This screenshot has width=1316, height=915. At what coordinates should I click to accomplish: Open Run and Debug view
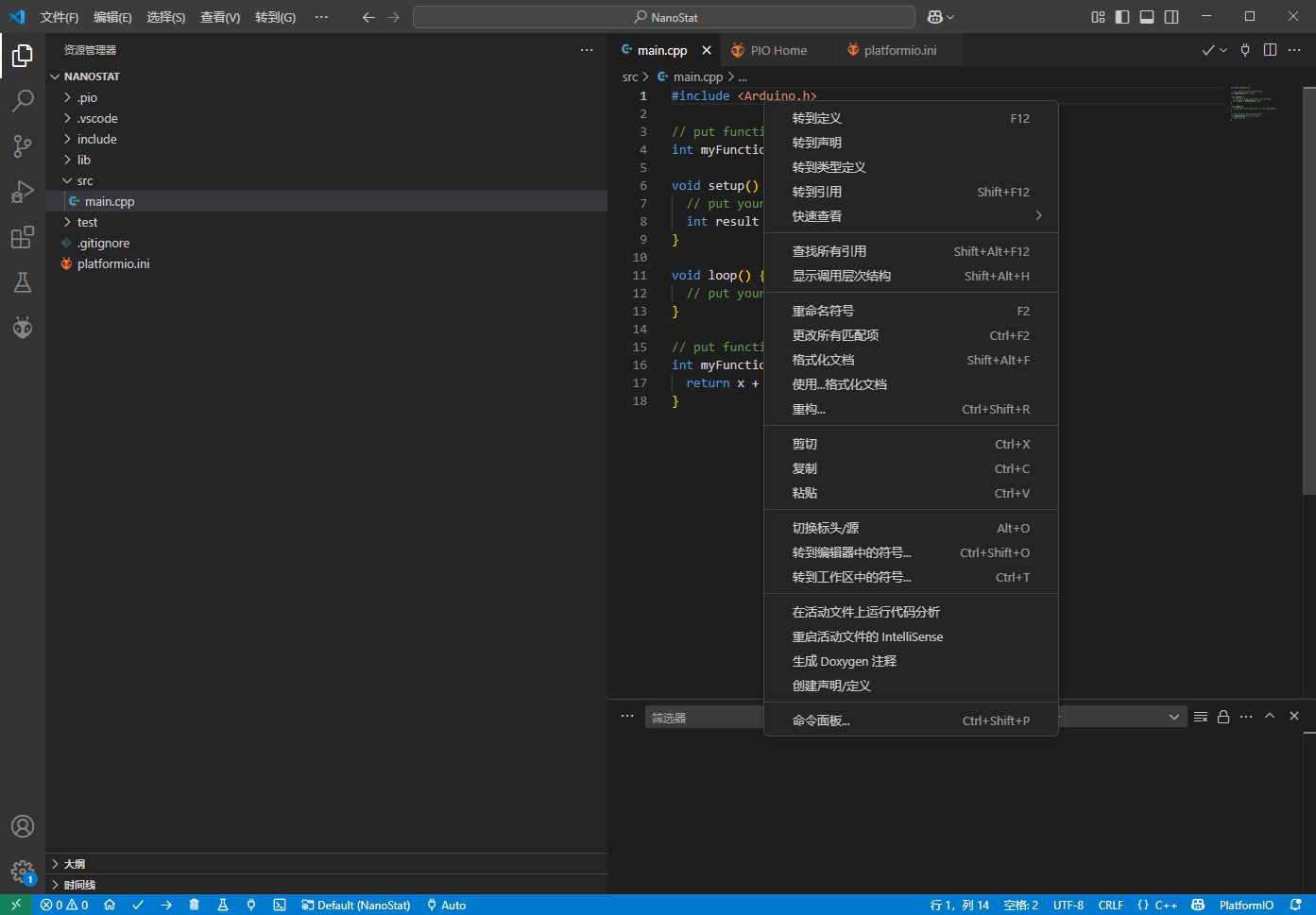23,192
